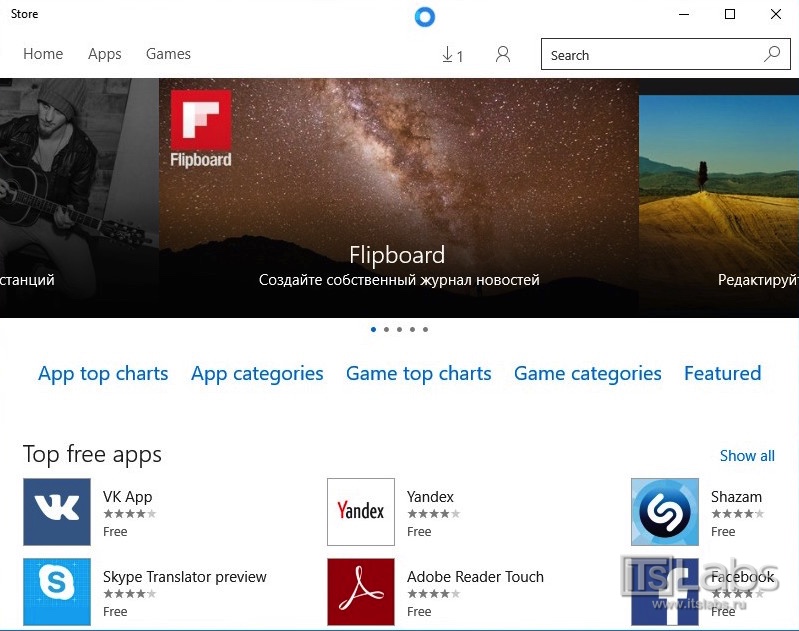Click the VK App star rating
Viewport: 799px width, 631px height.
pos(129,514)
